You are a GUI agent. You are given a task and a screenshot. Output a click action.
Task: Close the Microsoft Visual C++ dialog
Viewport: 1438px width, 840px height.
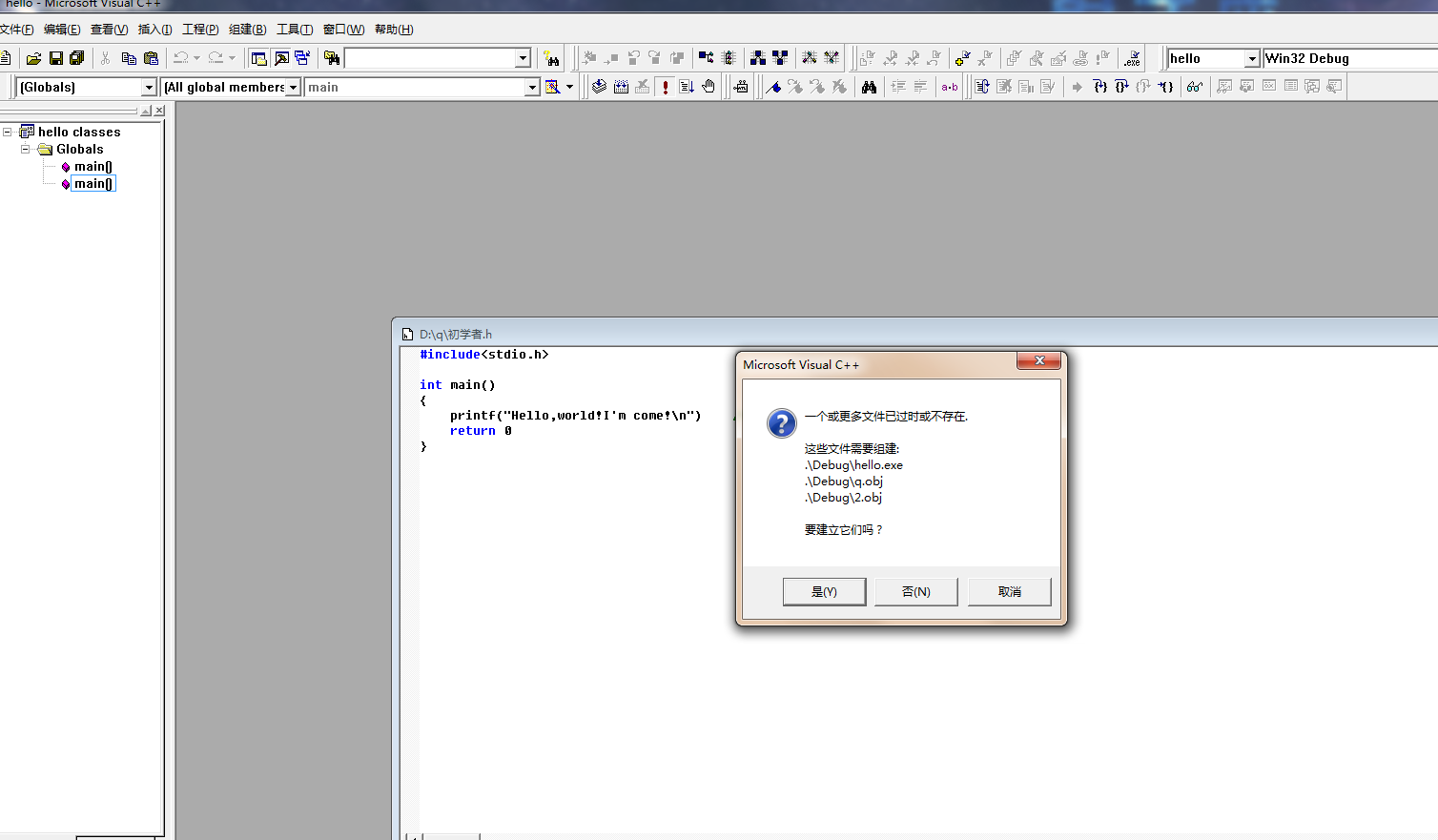point(1039,360)
